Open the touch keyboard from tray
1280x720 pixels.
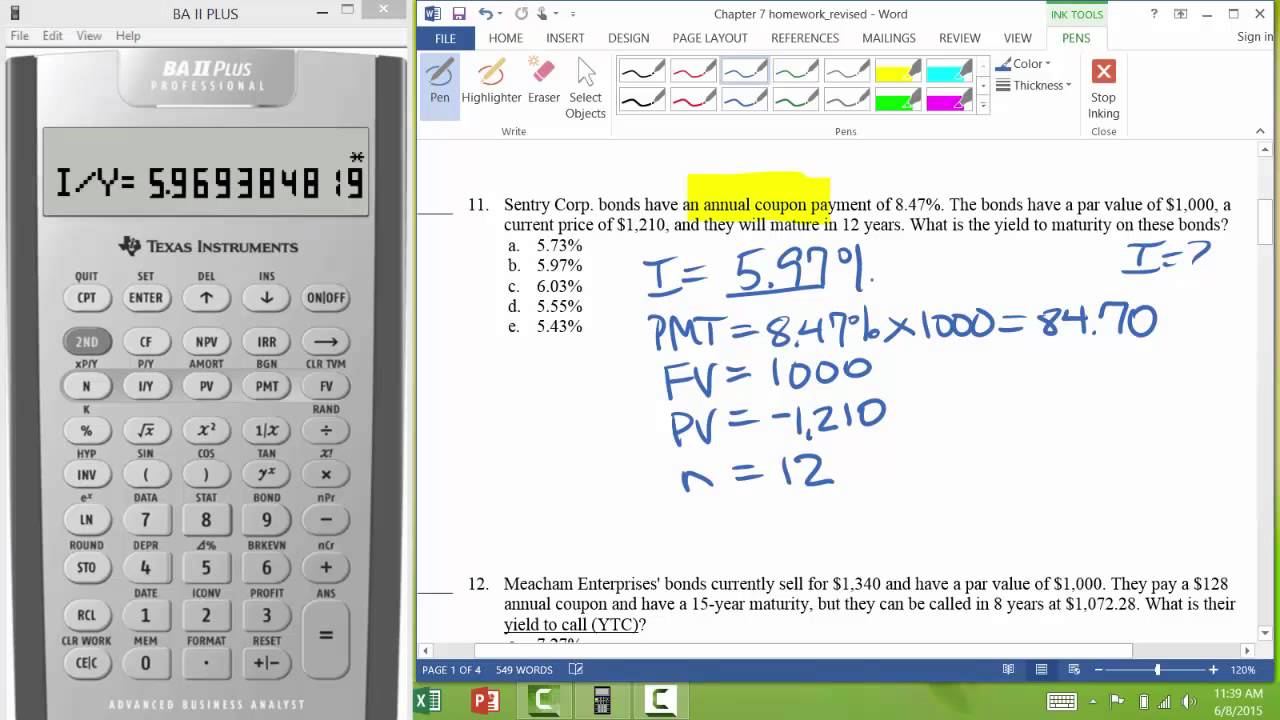pos(1062,701)
